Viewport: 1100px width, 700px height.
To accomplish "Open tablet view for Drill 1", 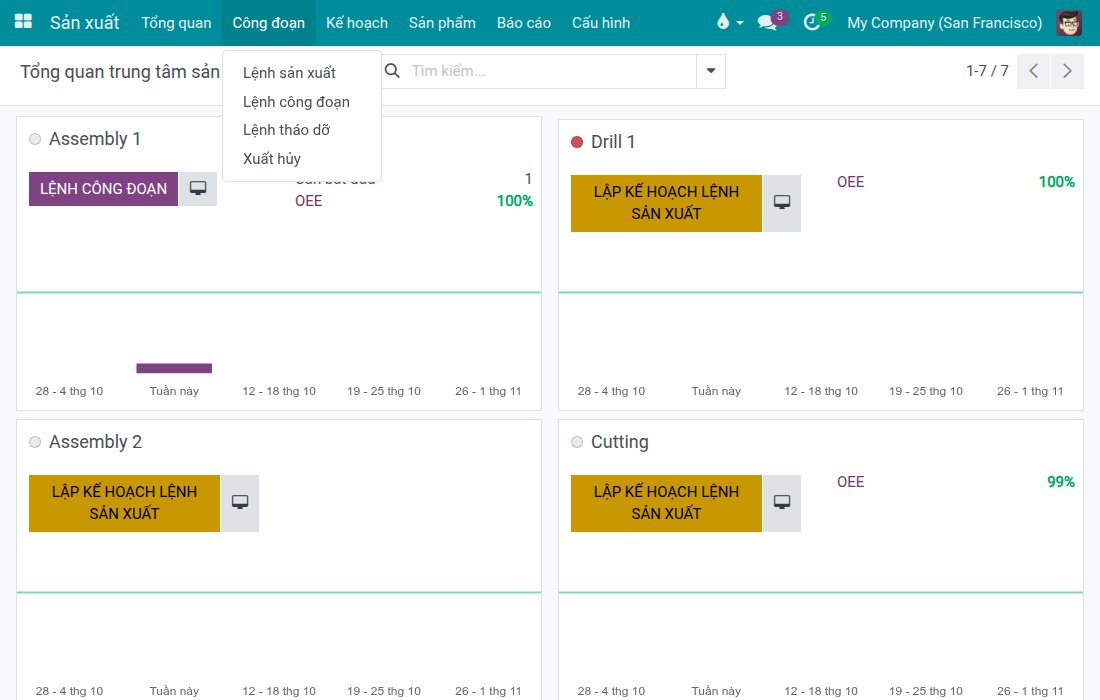I will [x=782, y=203].
